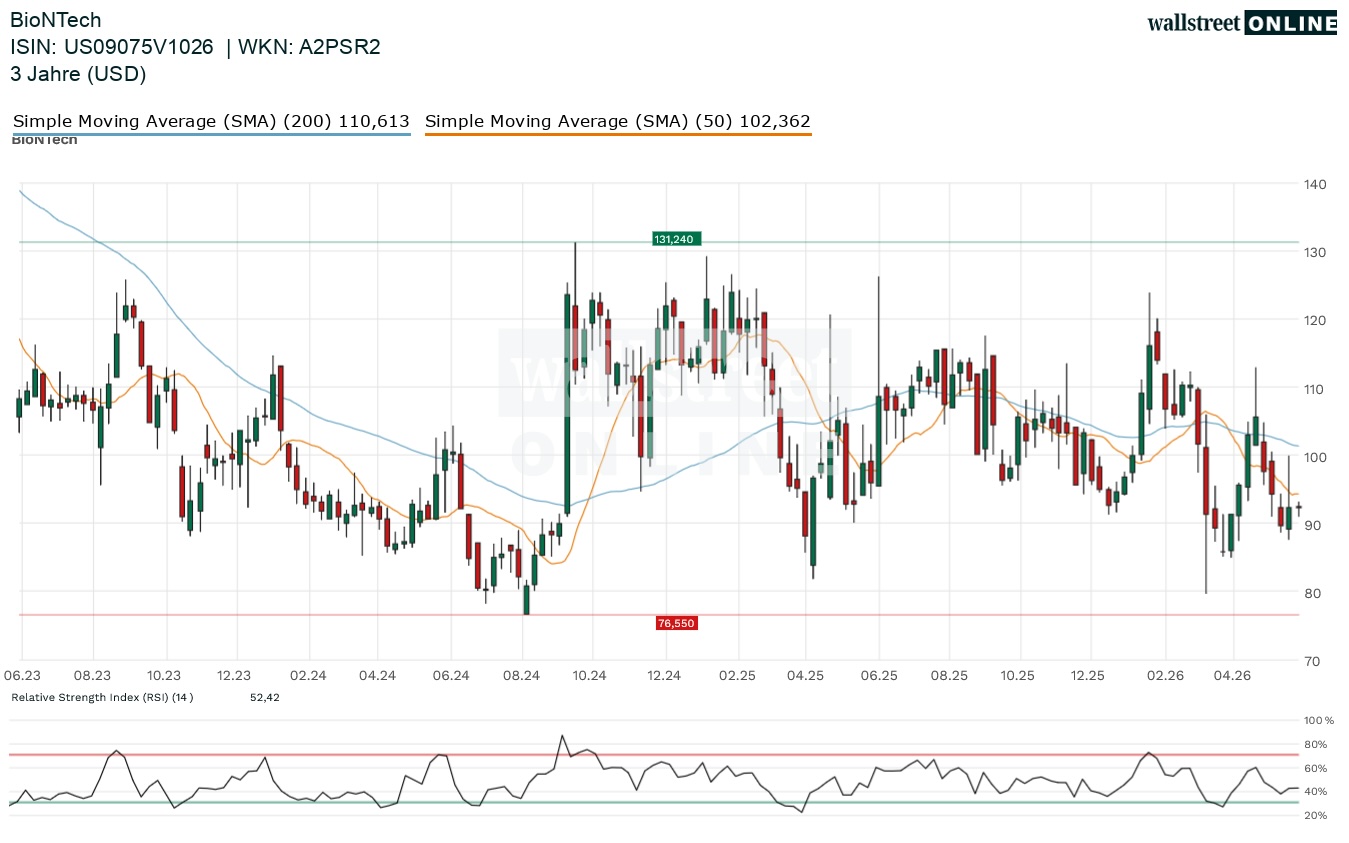Click the ISIN US09075V1026 text
The image size is (1349, 843).
112,47
